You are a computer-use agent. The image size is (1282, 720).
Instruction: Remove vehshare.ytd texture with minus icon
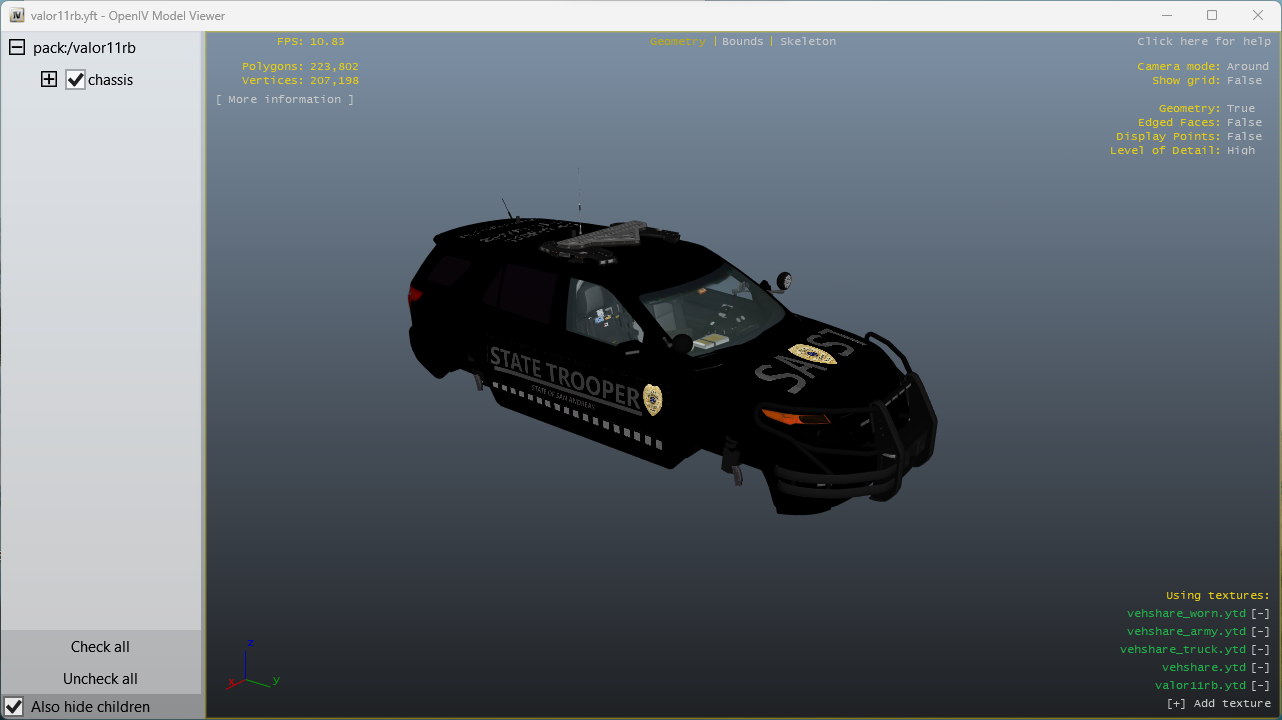coord(1260,668)
